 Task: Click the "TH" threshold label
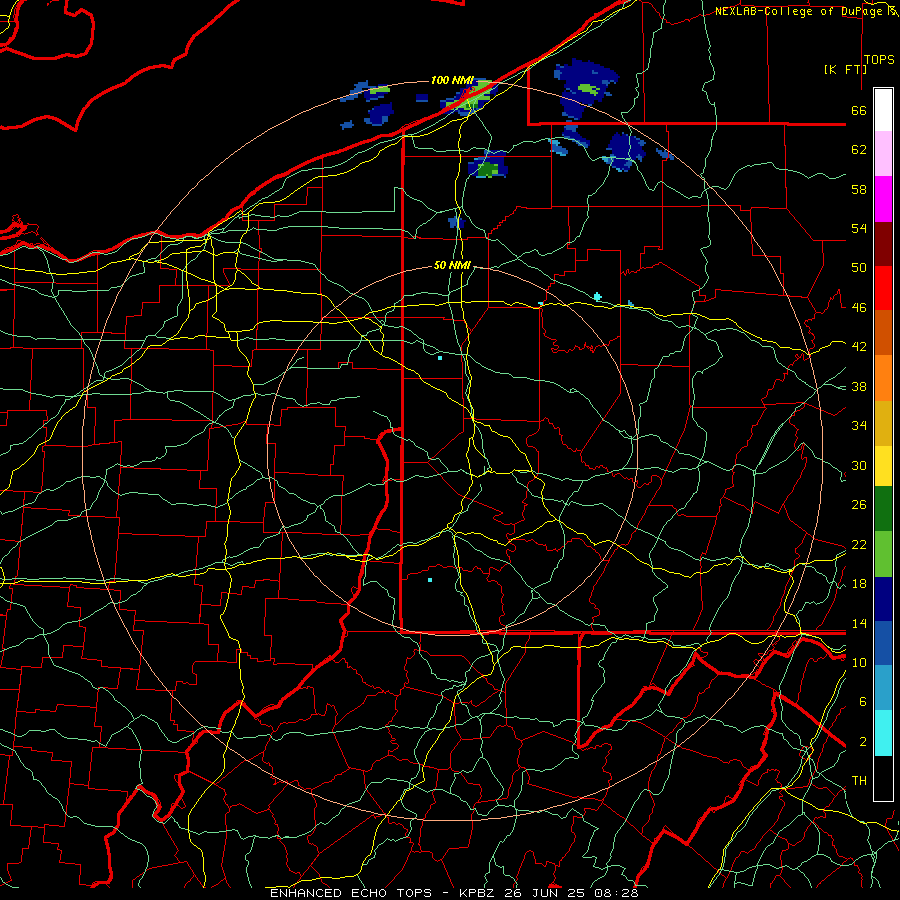[x=859, y=781]
